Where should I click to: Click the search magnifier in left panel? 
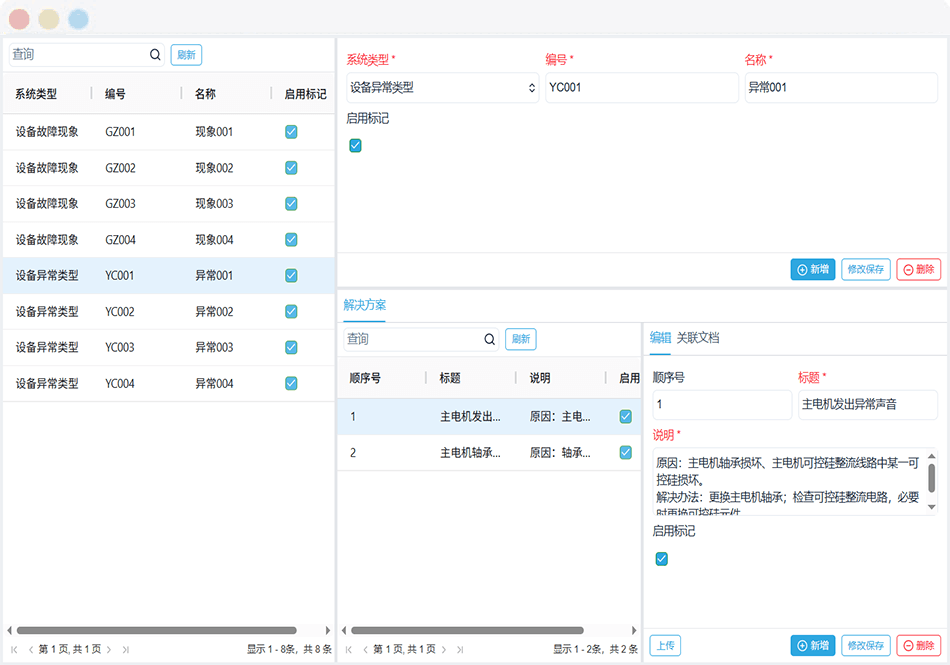pos(155,55)
